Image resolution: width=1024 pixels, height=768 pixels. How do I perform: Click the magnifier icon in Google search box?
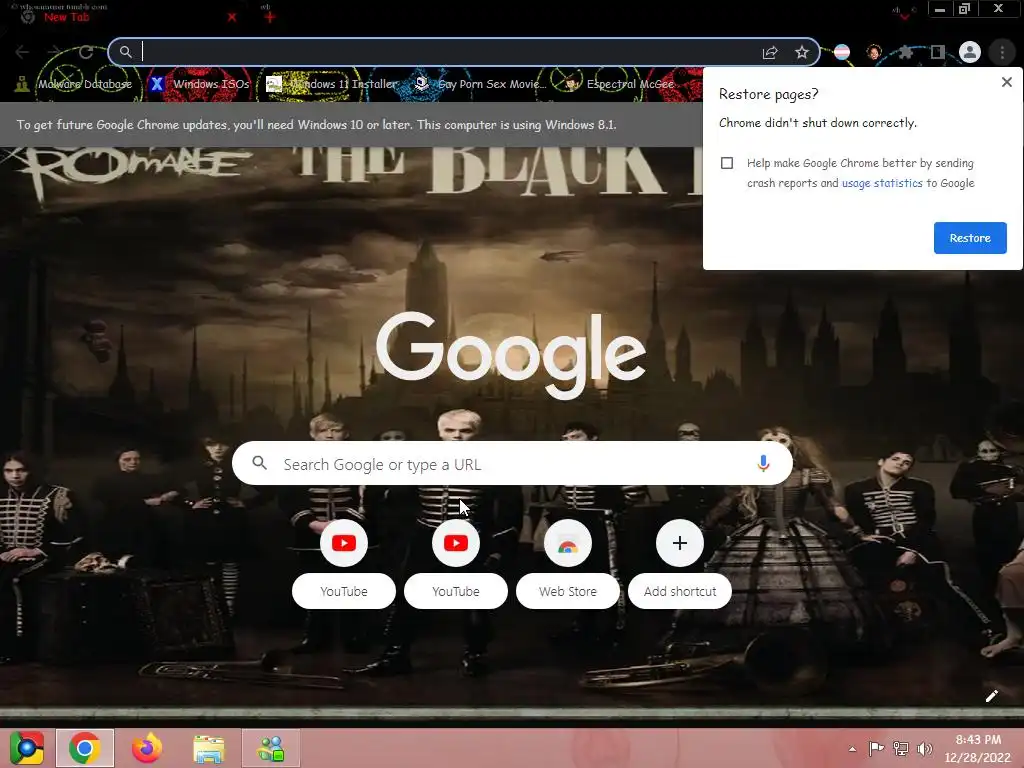click(x=259, y=463)
